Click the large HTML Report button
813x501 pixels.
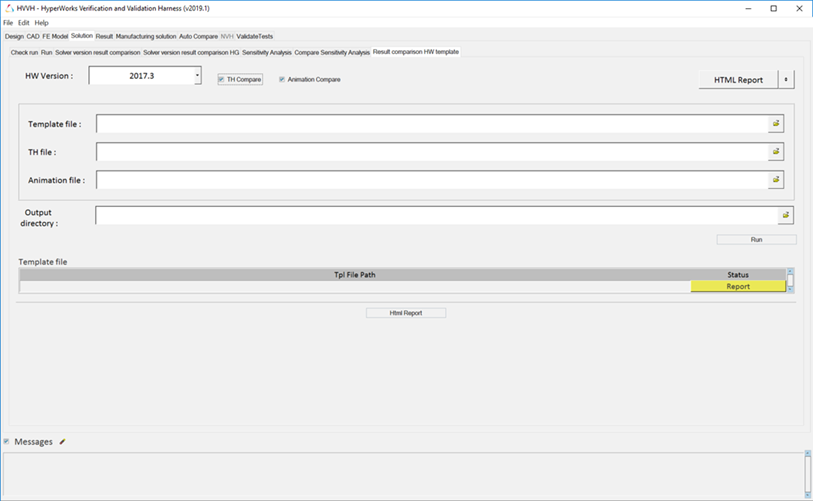coord(738,80)
